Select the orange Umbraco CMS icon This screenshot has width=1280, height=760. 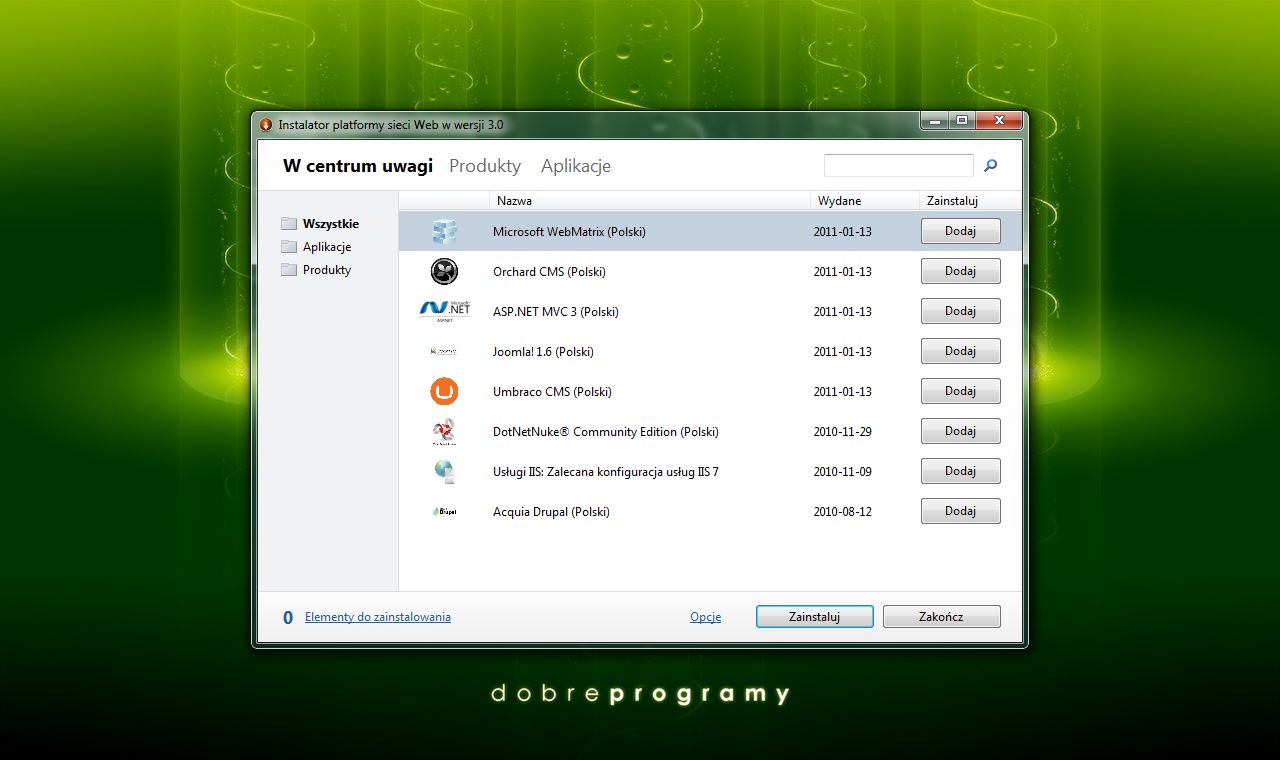coord(443,391)
